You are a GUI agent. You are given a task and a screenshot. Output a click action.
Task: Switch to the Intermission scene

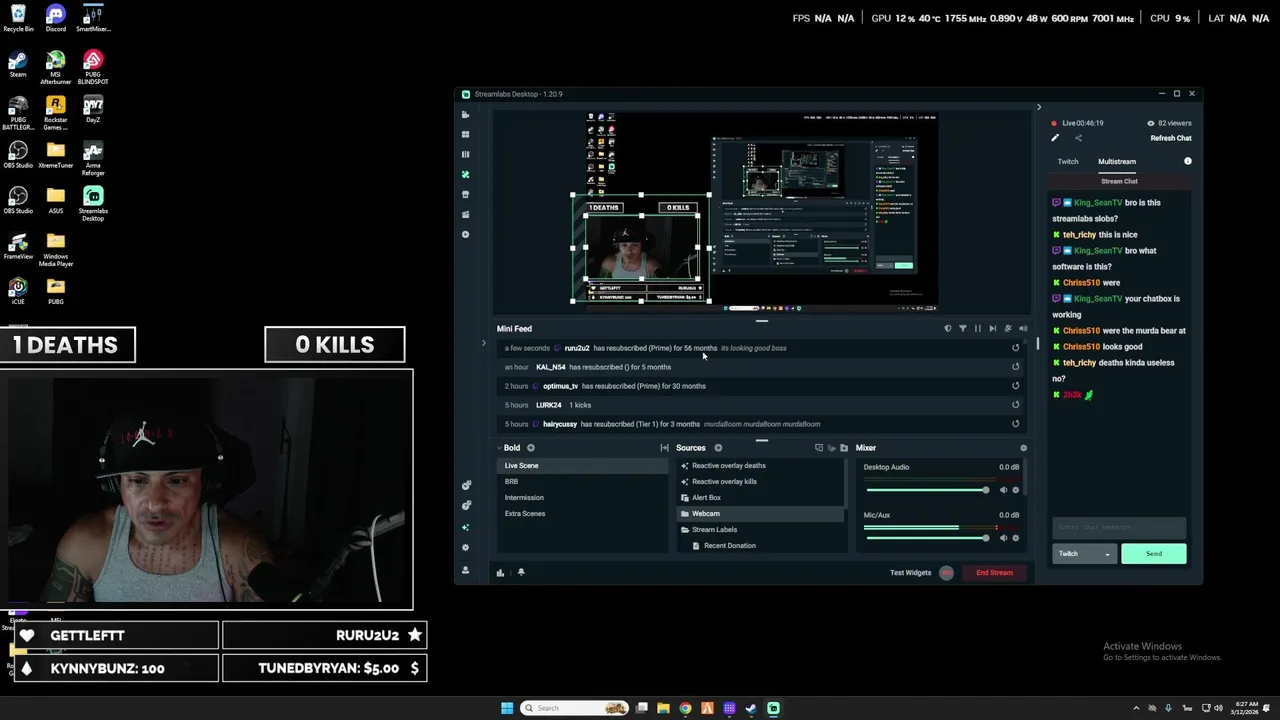(582, 498)
